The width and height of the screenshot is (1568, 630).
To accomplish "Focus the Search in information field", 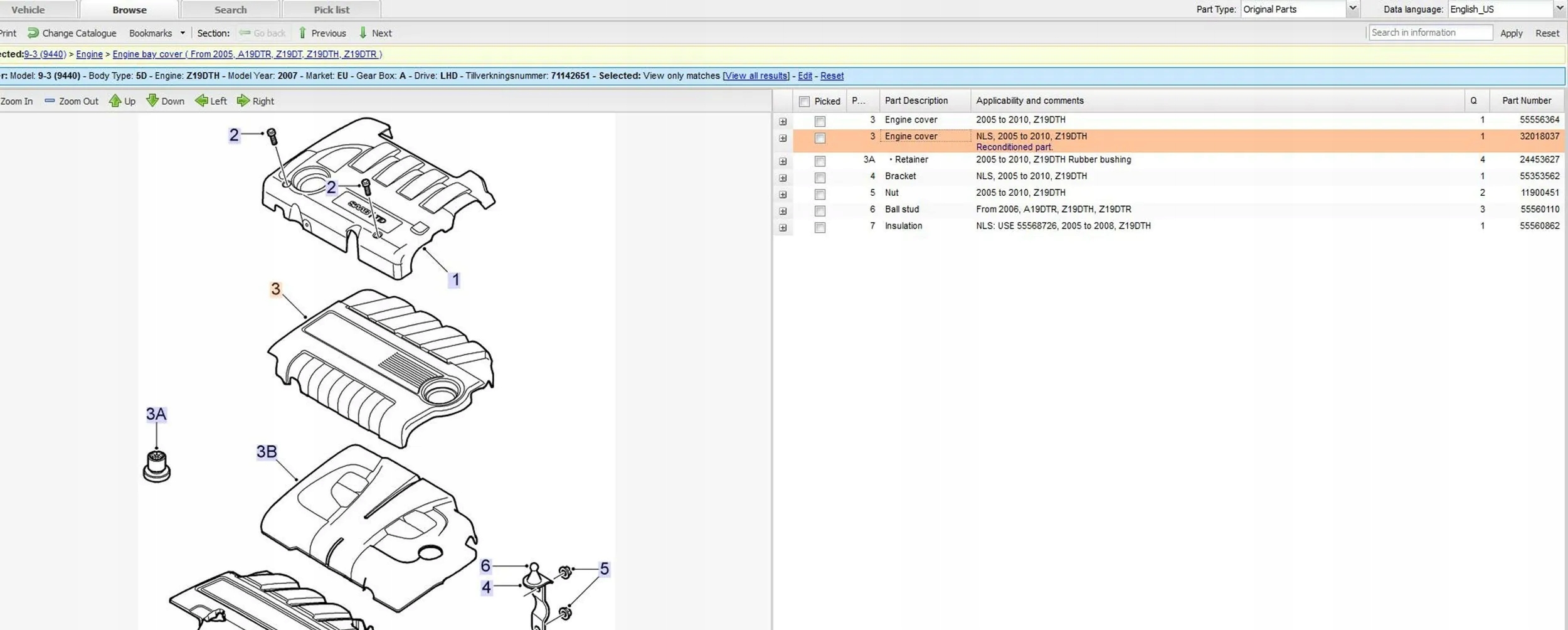I will 1430,33.
